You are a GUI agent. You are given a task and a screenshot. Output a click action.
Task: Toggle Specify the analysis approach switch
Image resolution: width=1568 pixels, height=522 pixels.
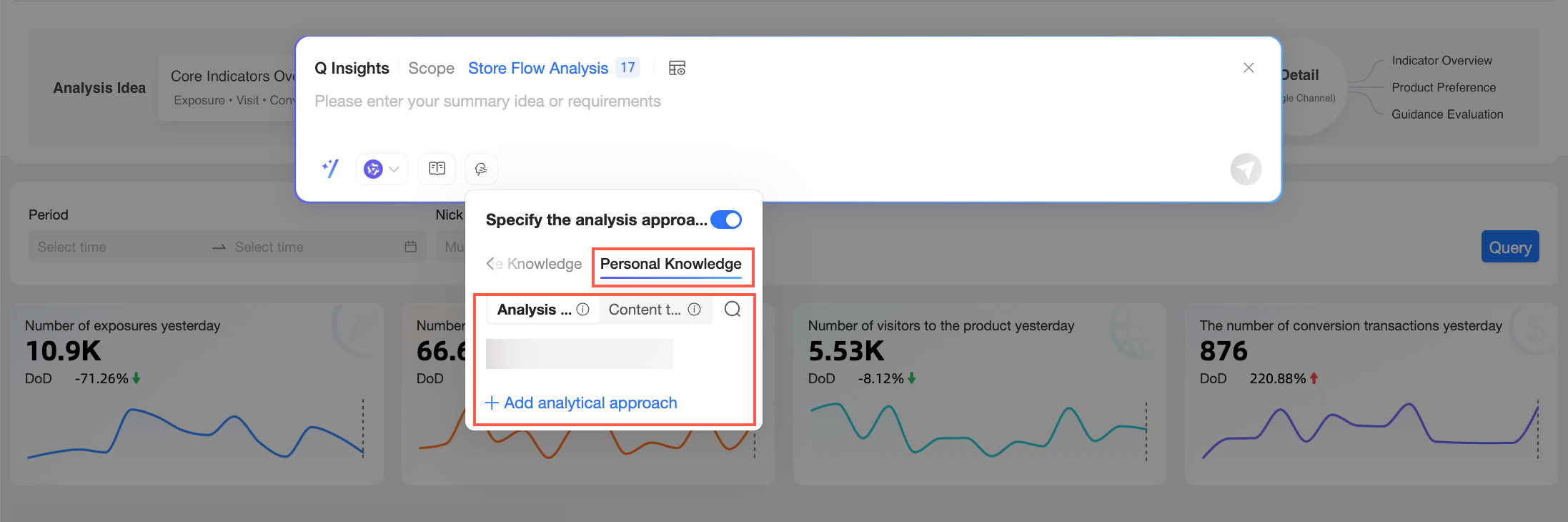pos(726,220)
